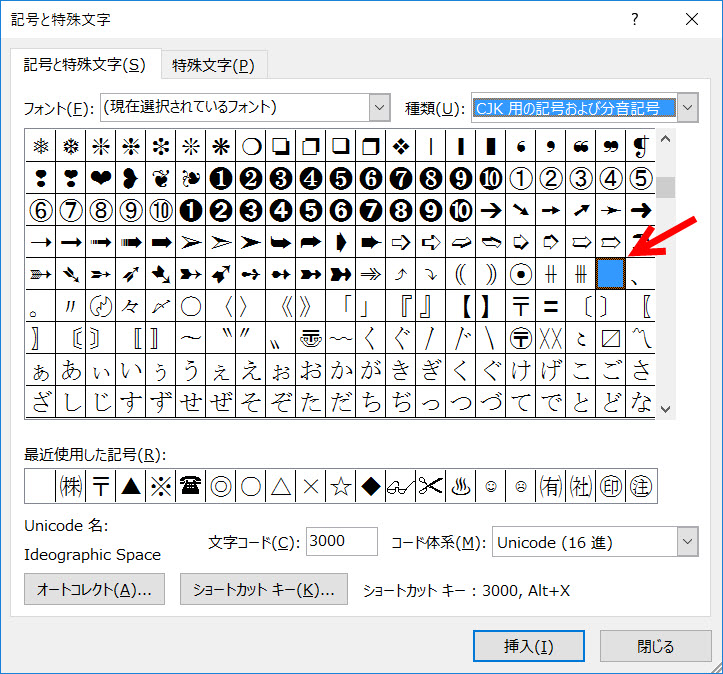Select the highlighted blue Ideographic Space cell

coord(610,273)
